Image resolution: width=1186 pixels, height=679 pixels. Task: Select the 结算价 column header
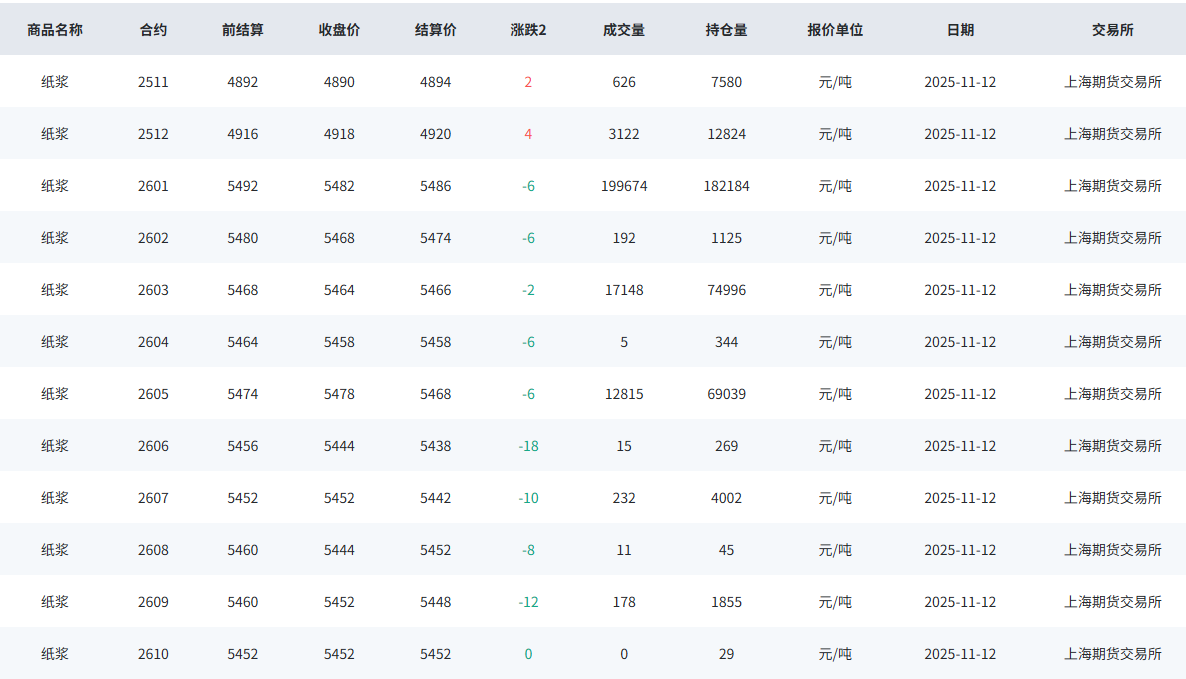pos(435,30)
